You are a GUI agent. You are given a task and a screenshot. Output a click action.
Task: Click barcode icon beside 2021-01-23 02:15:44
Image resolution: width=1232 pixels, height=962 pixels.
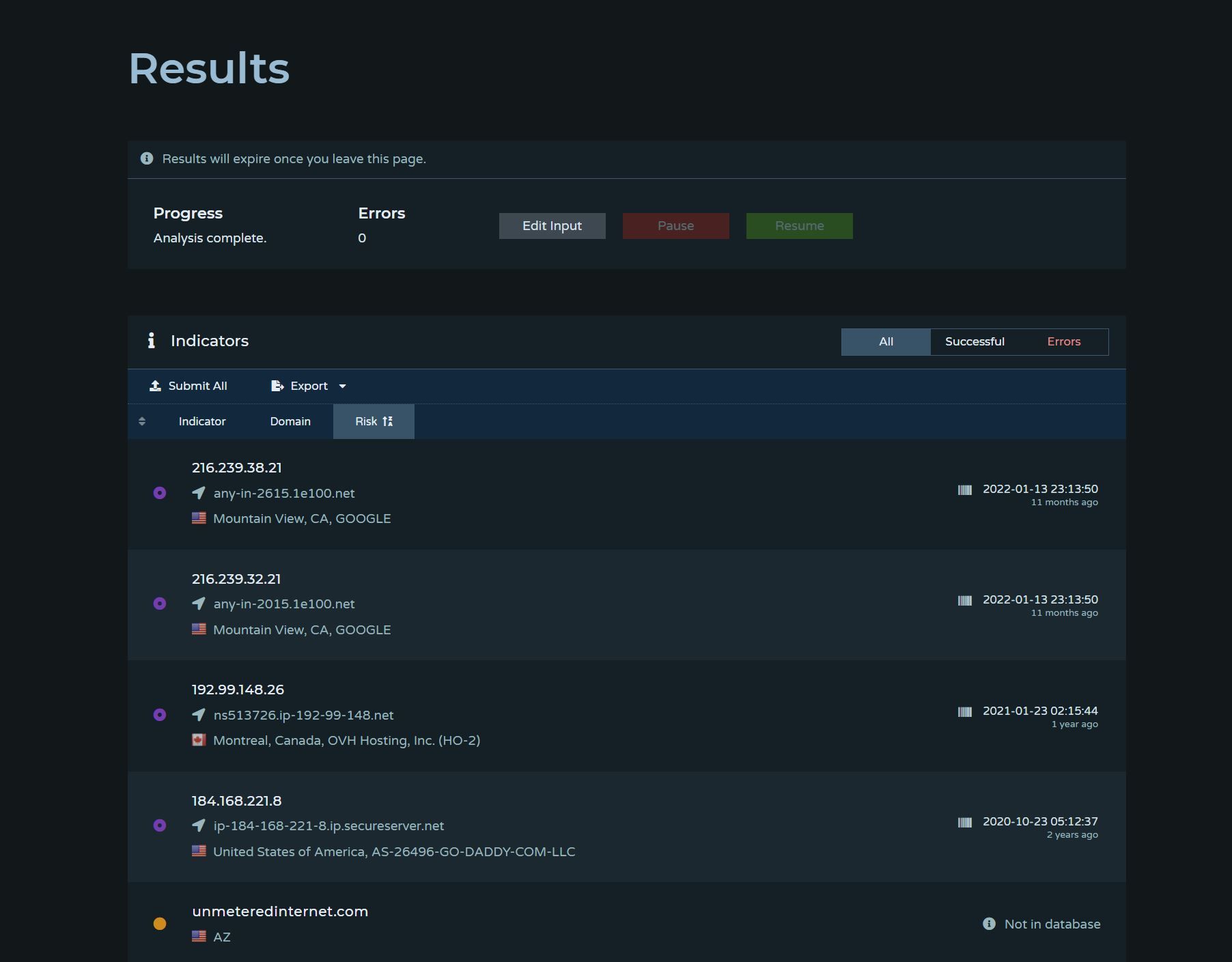(965, 712)
